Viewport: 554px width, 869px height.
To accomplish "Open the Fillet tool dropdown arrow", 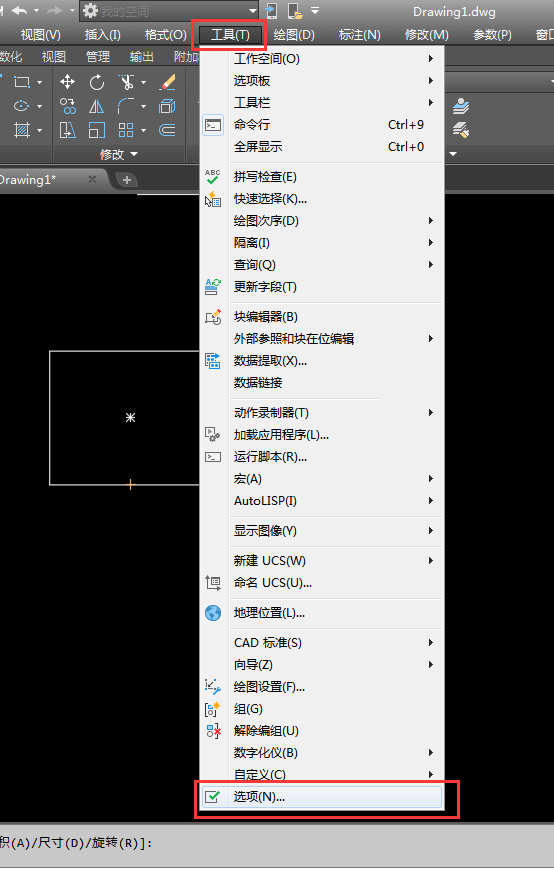I will (x=143, y=106).
